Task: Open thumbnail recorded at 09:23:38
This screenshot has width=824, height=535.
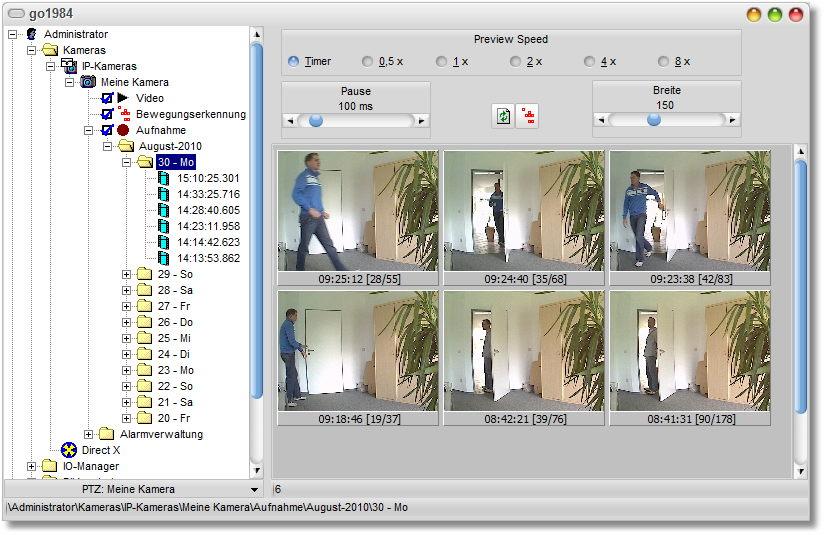Action: [x=690, y=218]
